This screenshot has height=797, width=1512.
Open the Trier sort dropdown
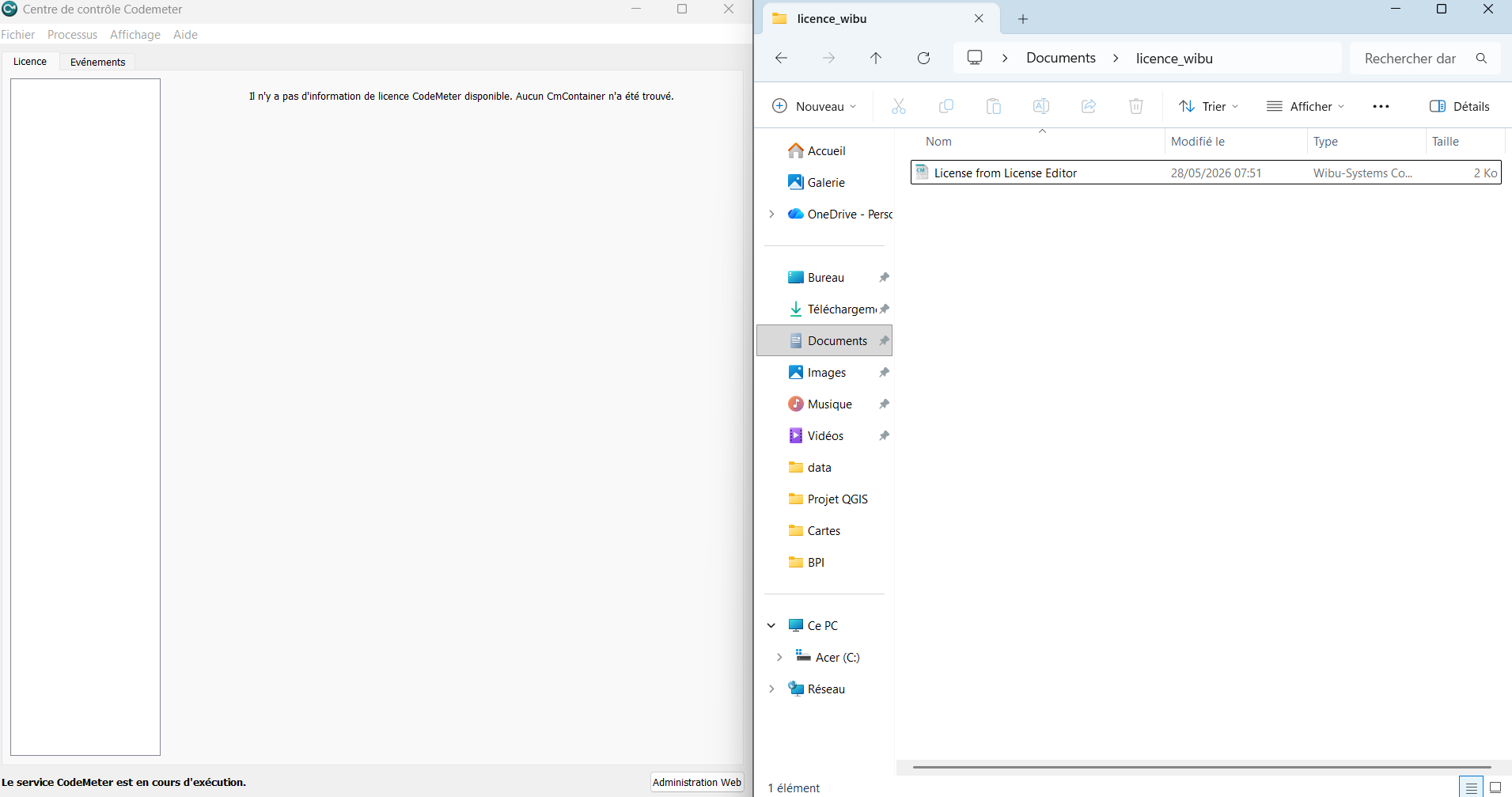pyautogui.click(x=1208, y=106)
